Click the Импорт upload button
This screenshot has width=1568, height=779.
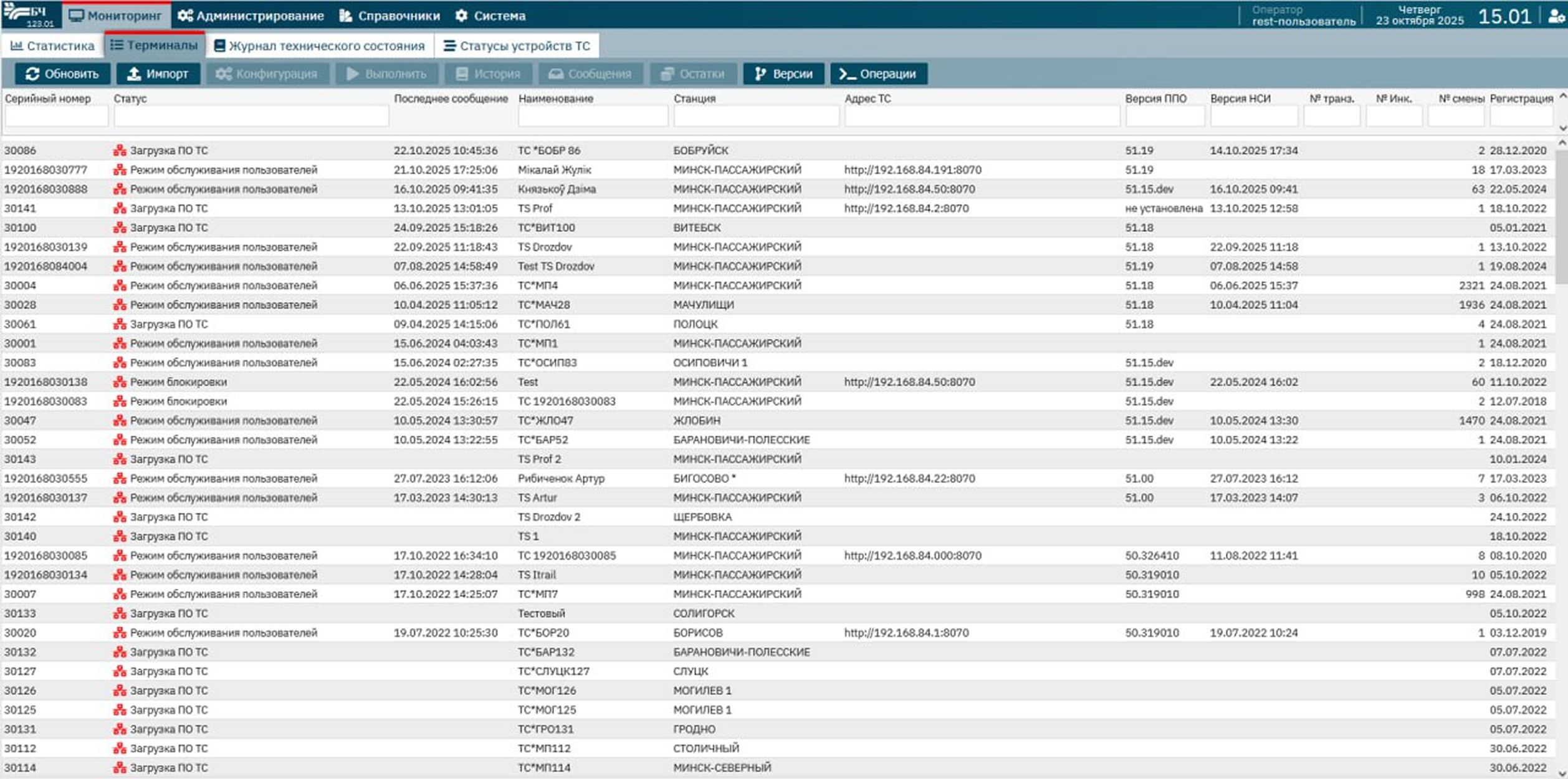point(158,74)
